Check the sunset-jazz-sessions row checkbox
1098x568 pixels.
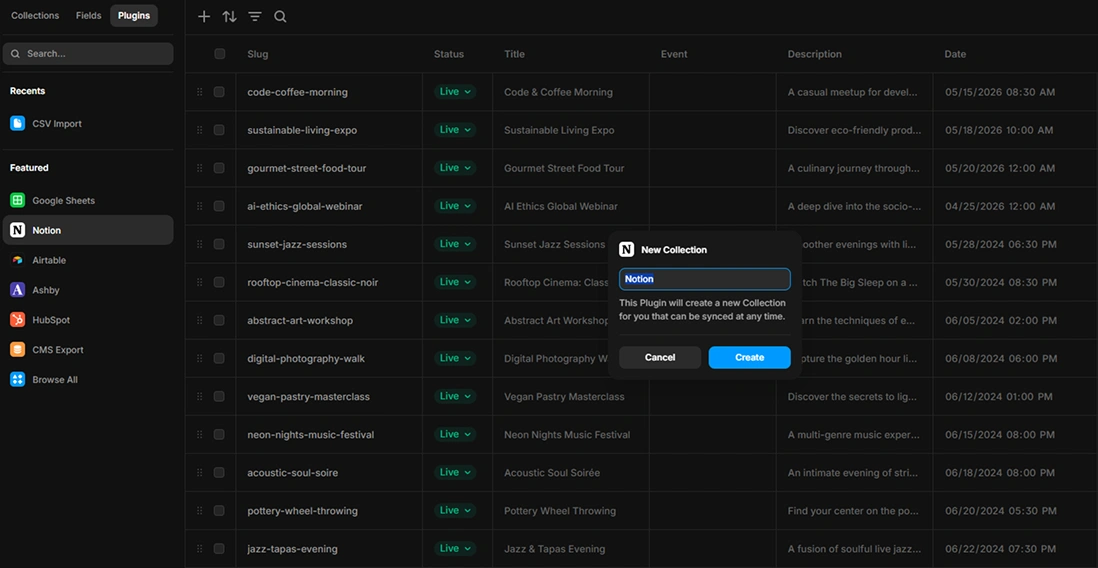point(219,244)
